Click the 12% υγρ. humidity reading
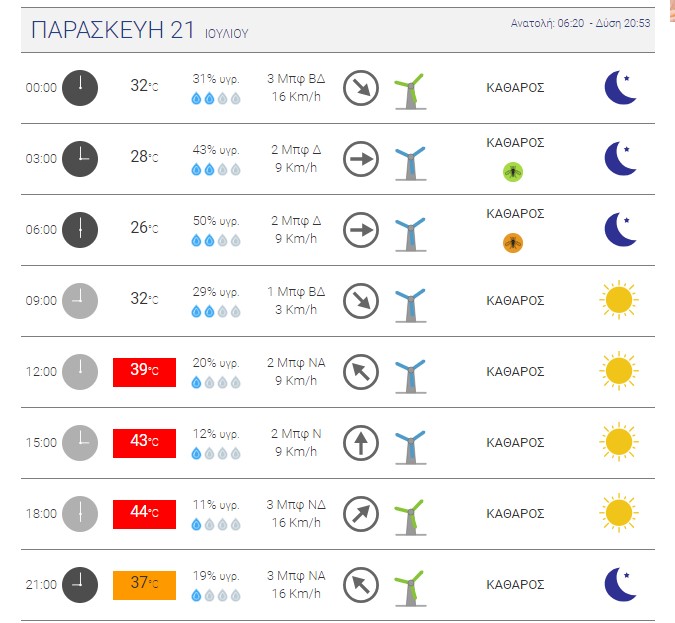This screenshot has width=675, height=623. 216,434
